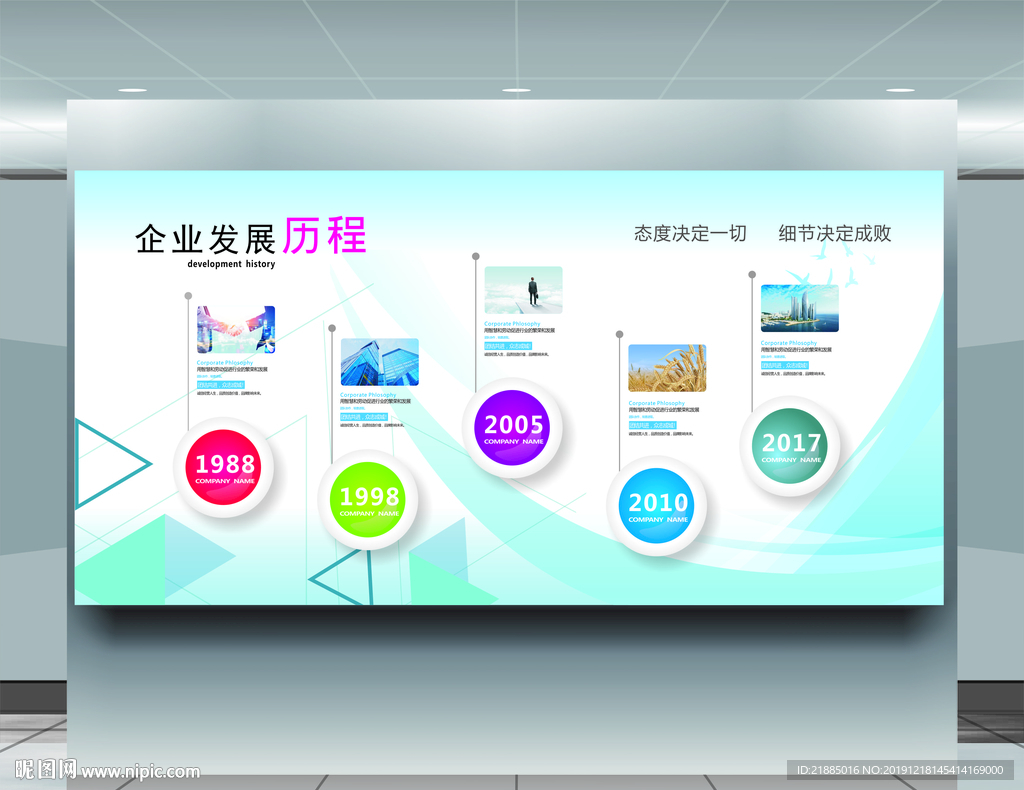
Task: Select the businessman photo above 2005
Action: [x=523, y=291]
